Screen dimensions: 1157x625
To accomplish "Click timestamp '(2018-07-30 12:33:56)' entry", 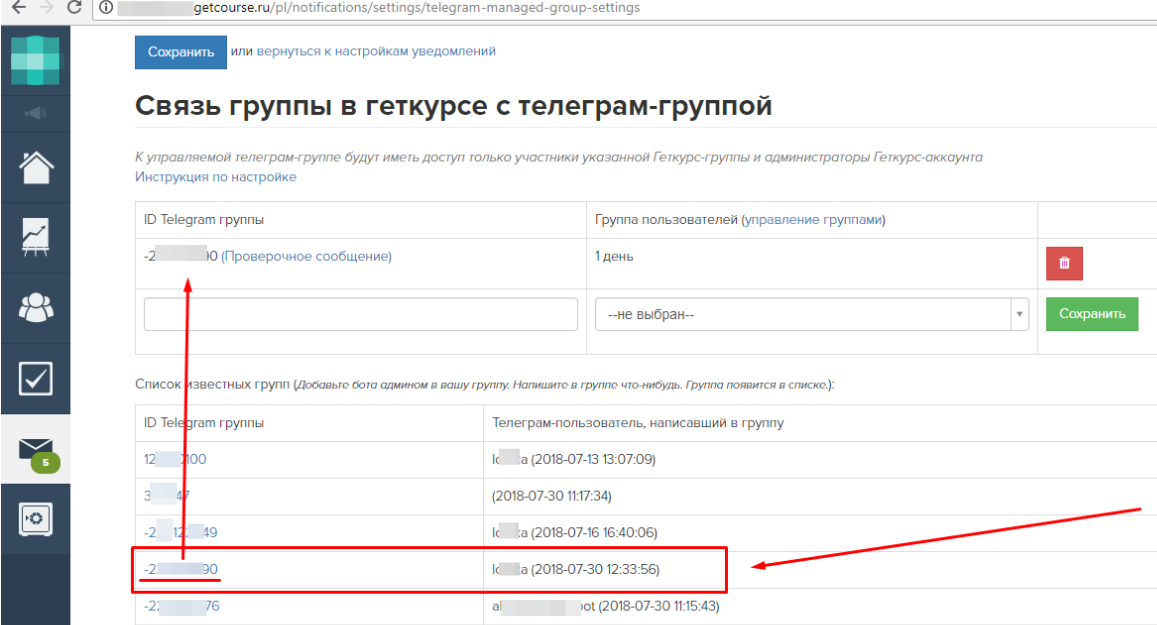I will click(x=595, y=569).
